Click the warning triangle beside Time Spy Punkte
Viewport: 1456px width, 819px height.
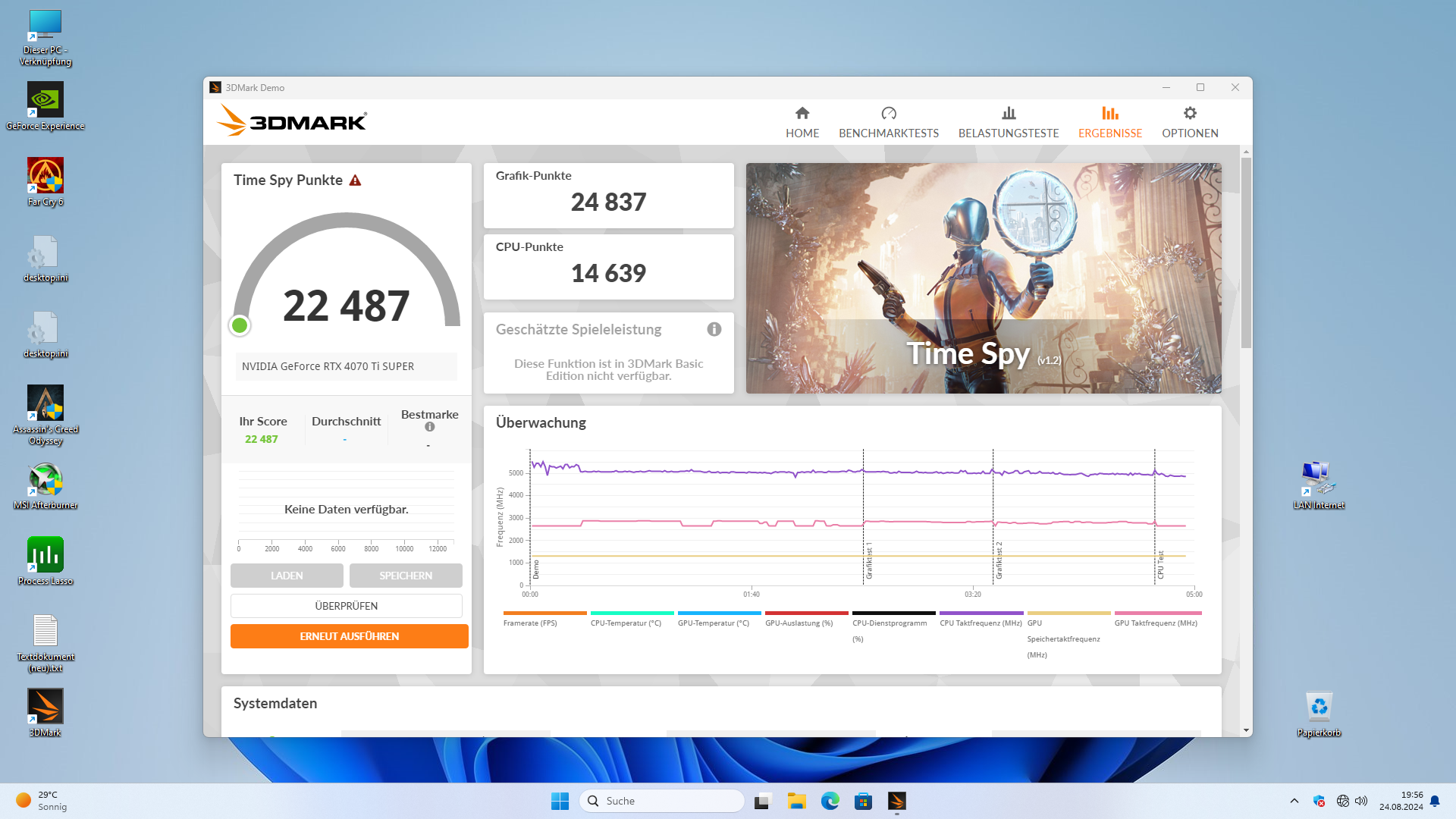click(355, 180)
